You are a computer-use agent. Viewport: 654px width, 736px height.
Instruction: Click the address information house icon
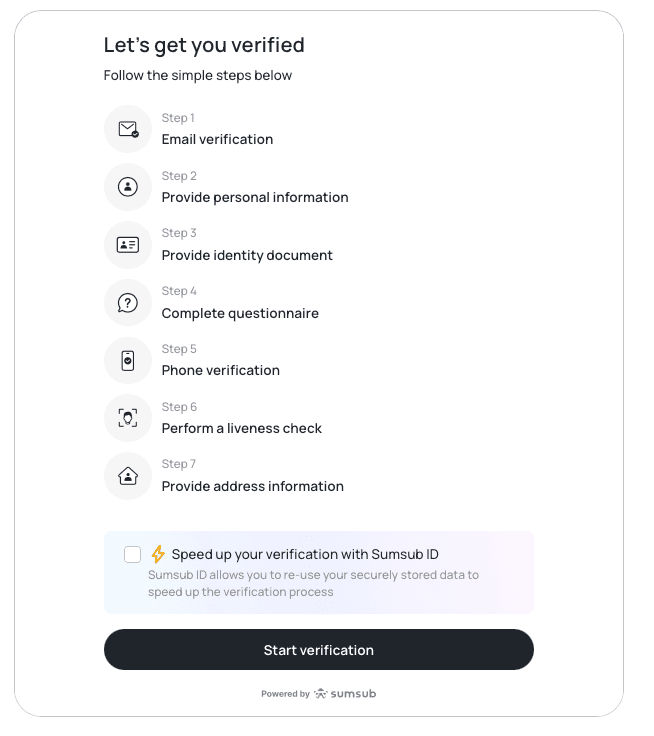click(x=128, y=476)
